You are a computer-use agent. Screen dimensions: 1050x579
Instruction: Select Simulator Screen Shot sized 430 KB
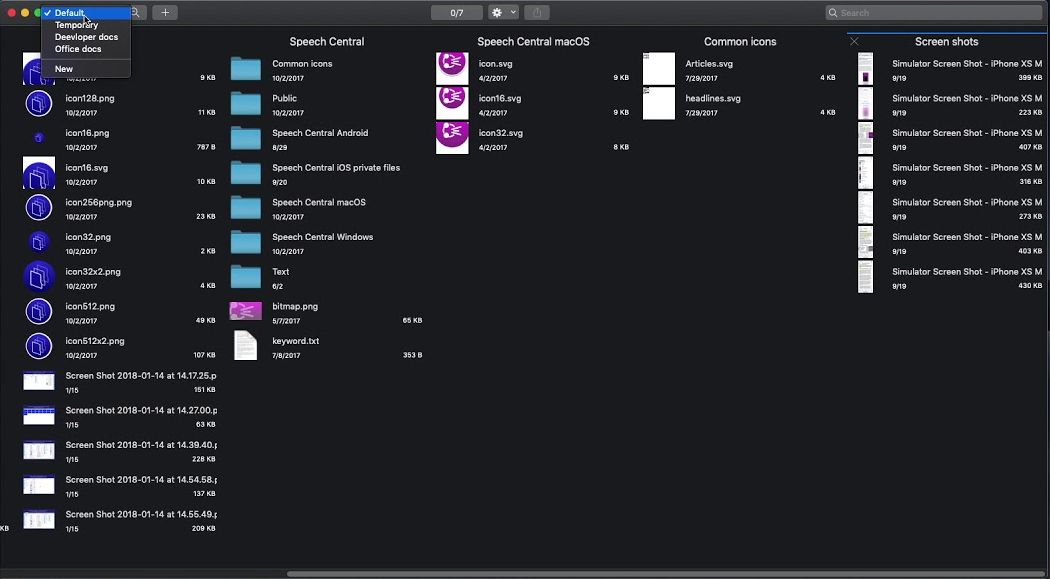point(950,278)
